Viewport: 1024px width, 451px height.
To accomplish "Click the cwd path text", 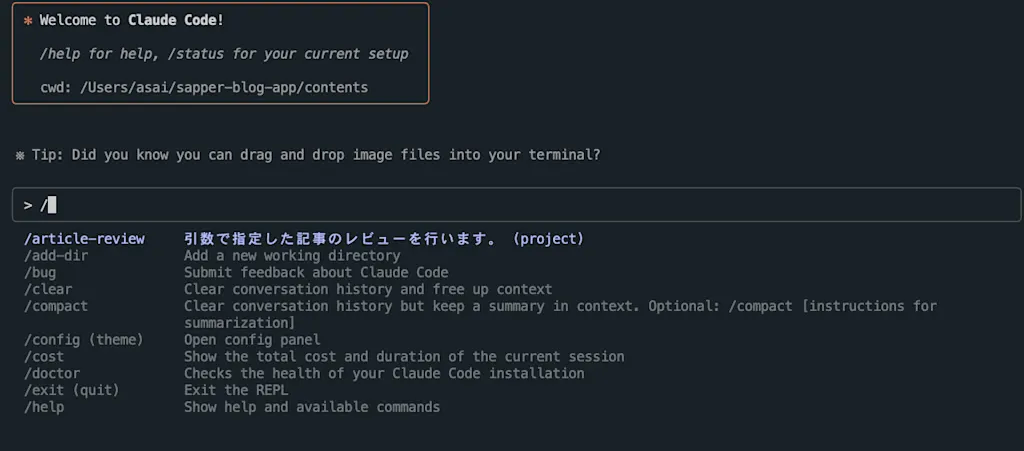I will point(224,87).
